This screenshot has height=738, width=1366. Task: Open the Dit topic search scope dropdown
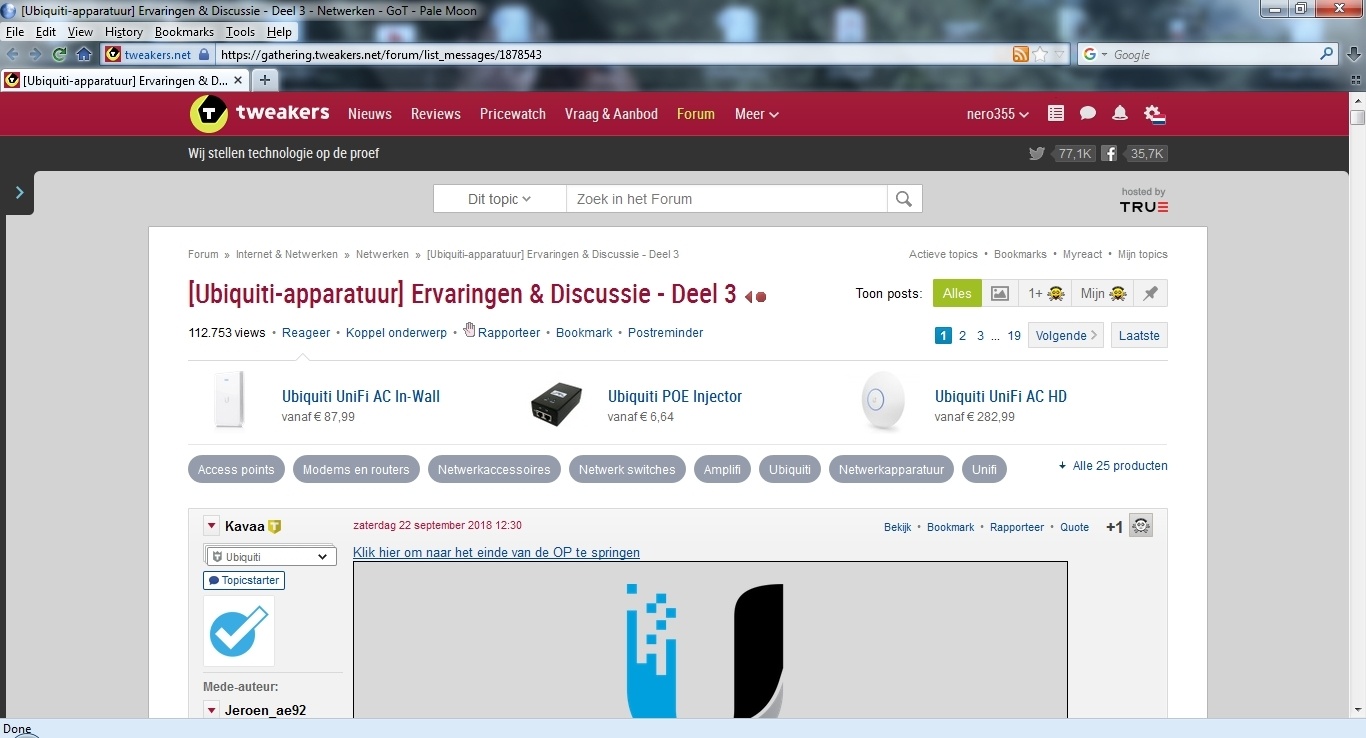pos(499,199)
